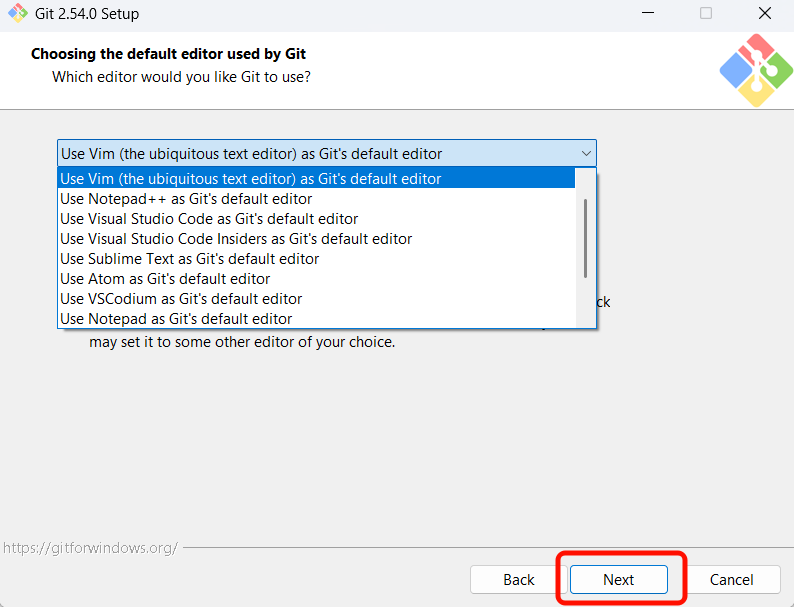Select Vim option in the dropdown list

[x=316, y=179]
